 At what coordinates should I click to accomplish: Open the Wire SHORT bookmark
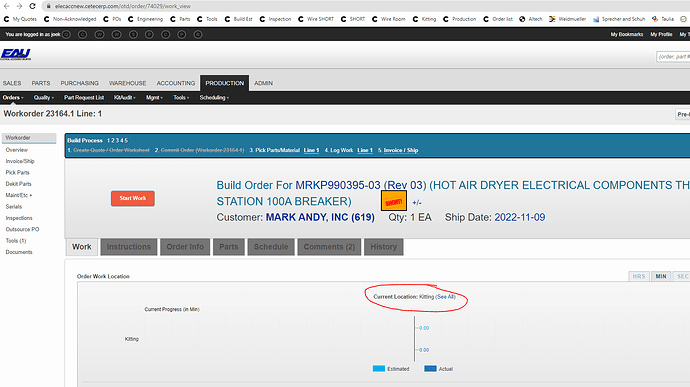(316, 19)
